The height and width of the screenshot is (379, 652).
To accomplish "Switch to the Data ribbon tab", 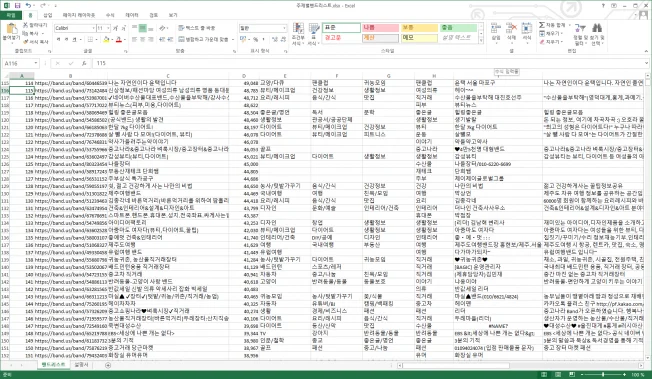I will (x=132, y=15).
